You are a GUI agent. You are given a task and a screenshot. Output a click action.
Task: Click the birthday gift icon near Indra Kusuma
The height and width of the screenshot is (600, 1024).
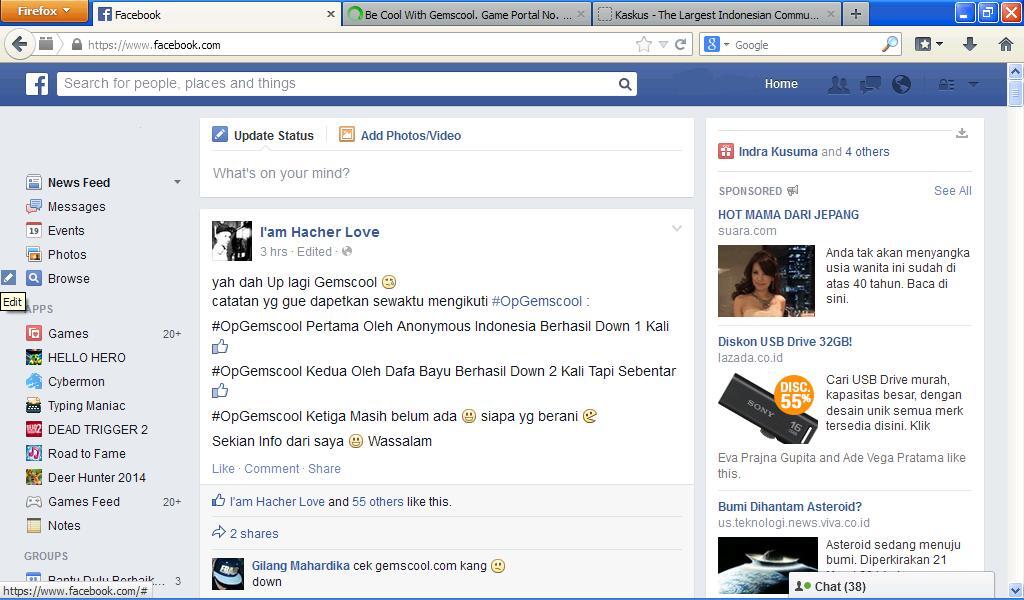click(726, 151)
